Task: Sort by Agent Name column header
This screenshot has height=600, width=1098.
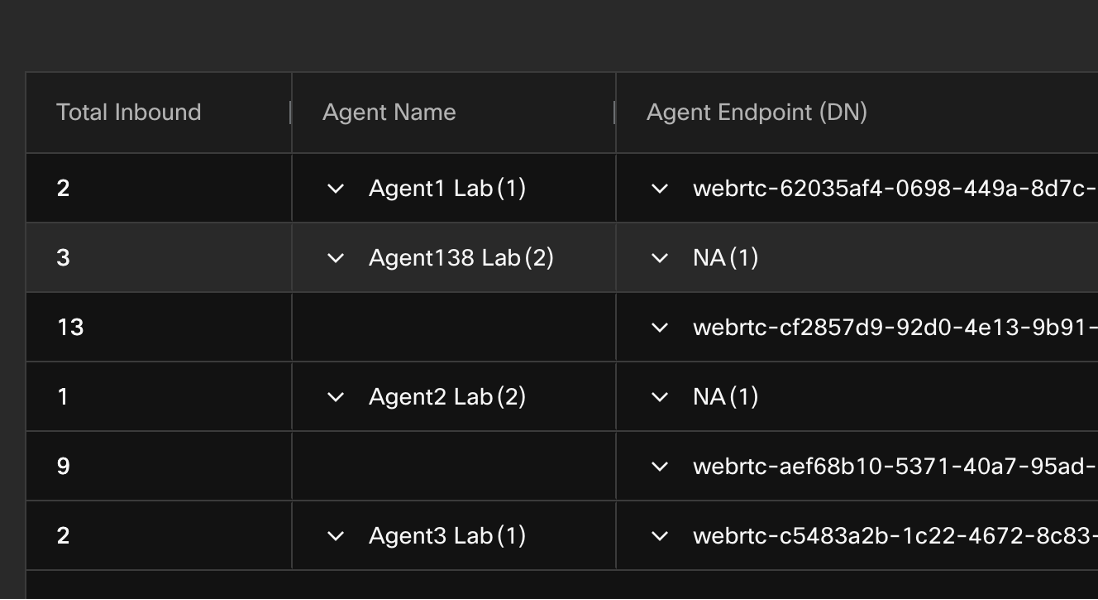Action: click(x=389, y=112)
